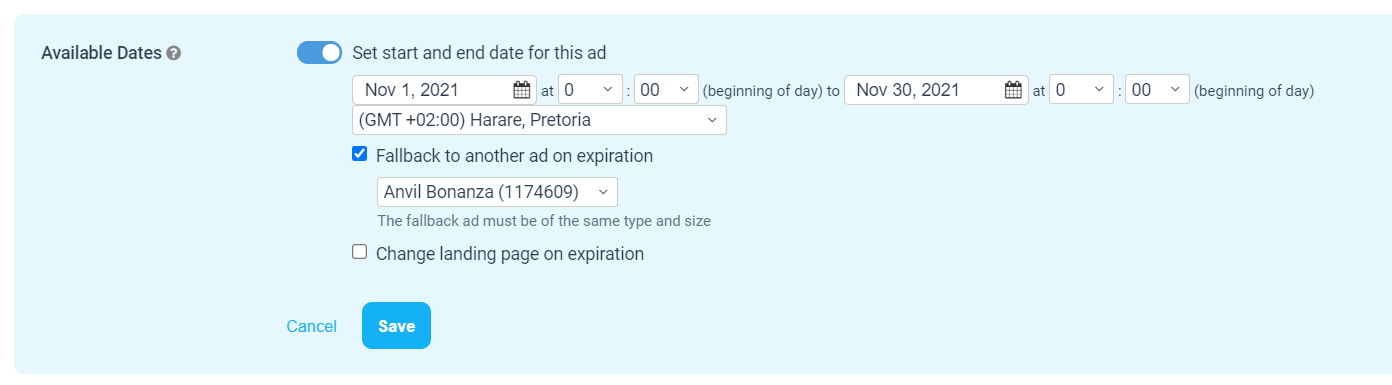Viewport: 1392px width, 385px height.
Task: Click the 'Fallback to another ad' label text
Action: coord(514,156)
